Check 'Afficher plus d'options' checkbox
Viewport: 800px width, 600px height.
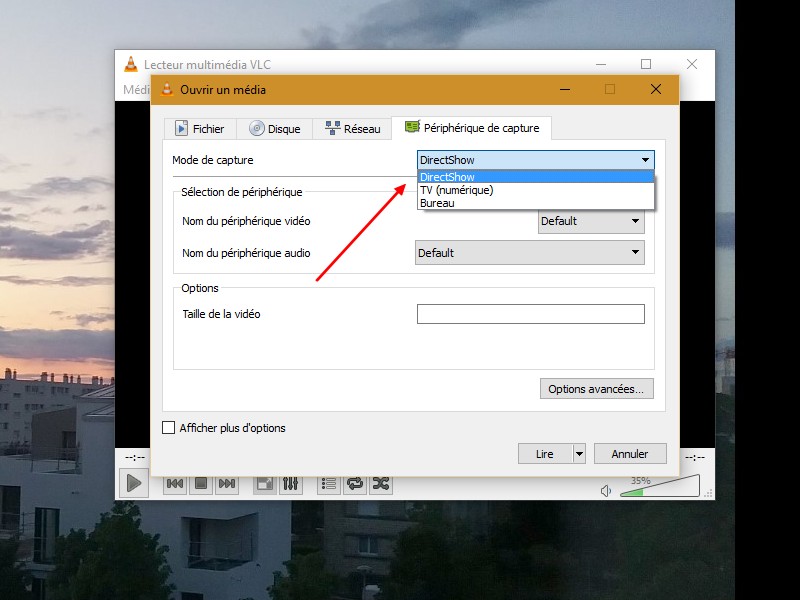tap(168, 428)
